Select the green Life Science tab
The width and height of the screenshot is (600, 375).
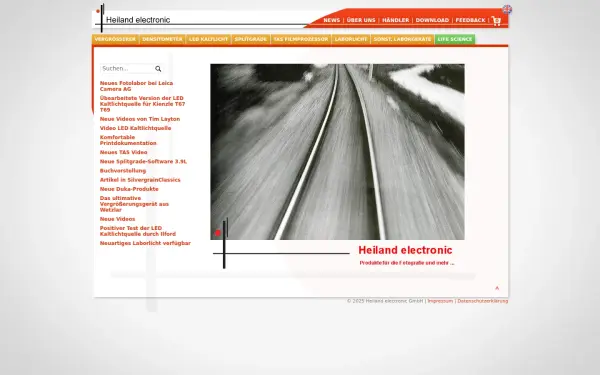455,39
